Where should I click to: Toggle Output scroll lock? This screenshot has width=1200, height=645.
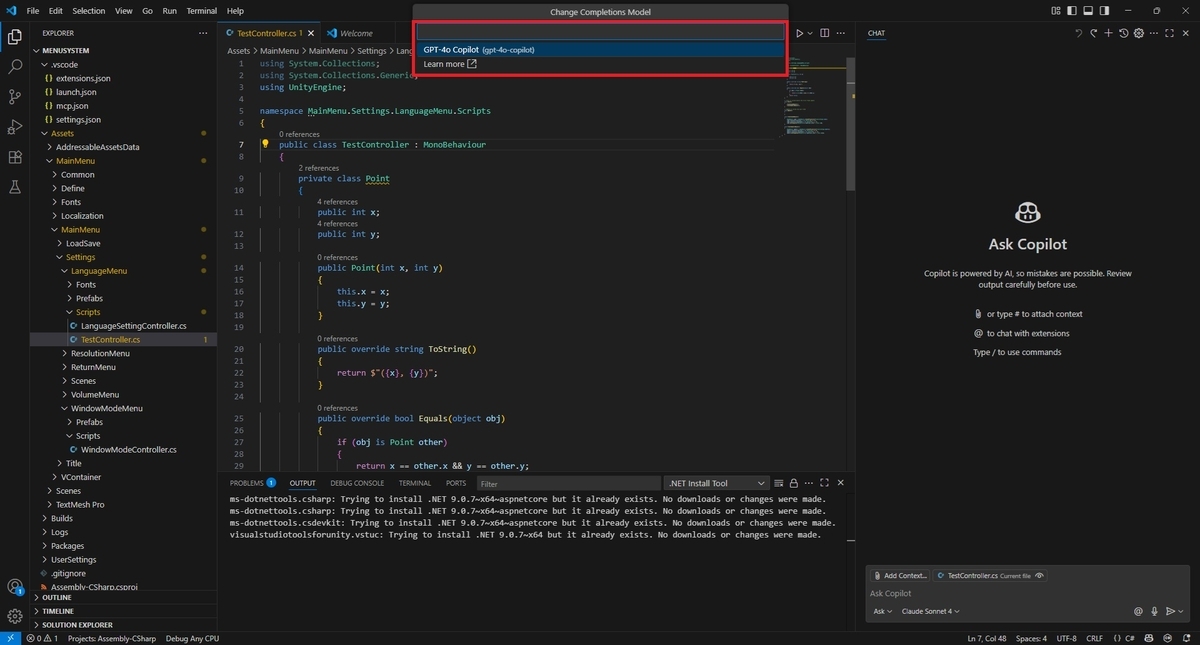[x=794, y=483]
